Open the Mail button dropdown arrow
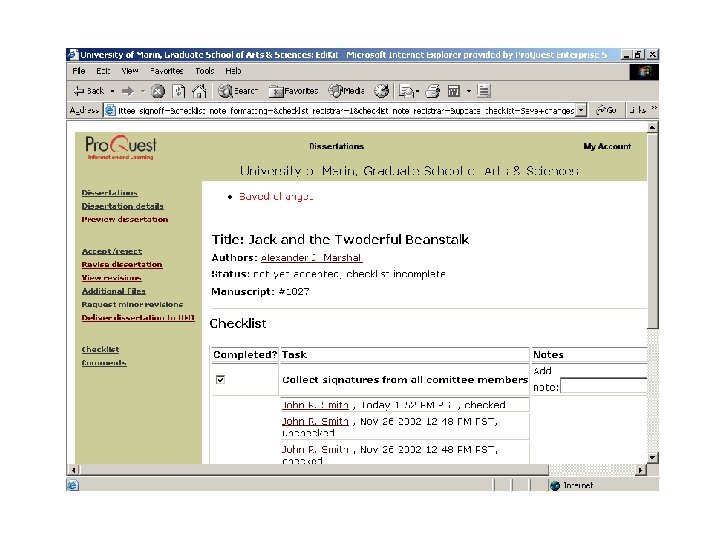This screenshot has width=720, height=540. (417, 91)
